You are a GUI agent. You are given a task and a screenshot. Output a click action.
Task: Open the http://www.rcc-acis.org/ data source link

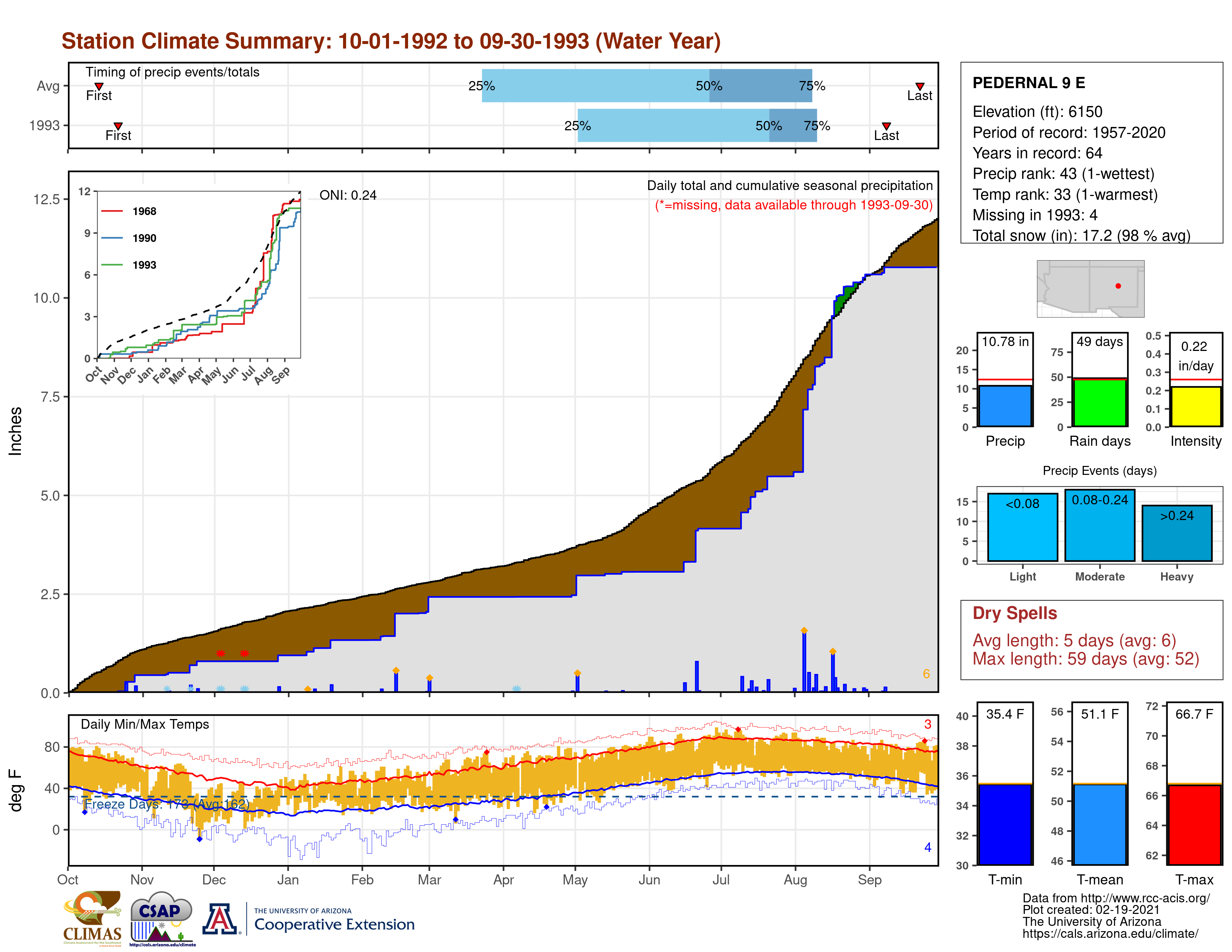pos(1145,898)
